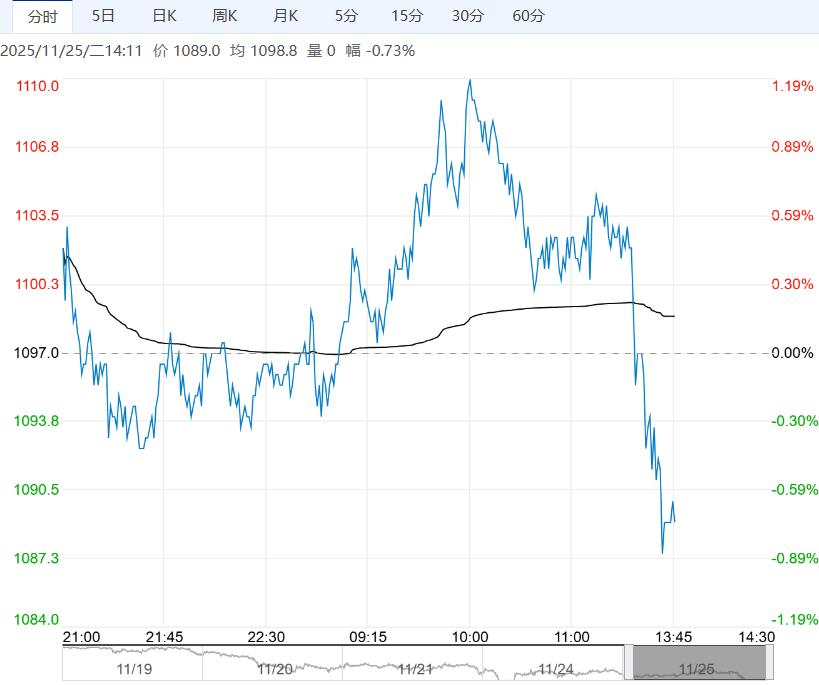Select the 5分 five-minute chart tab
The height and width of the screenshot is (685, 819).
point(346,16)
